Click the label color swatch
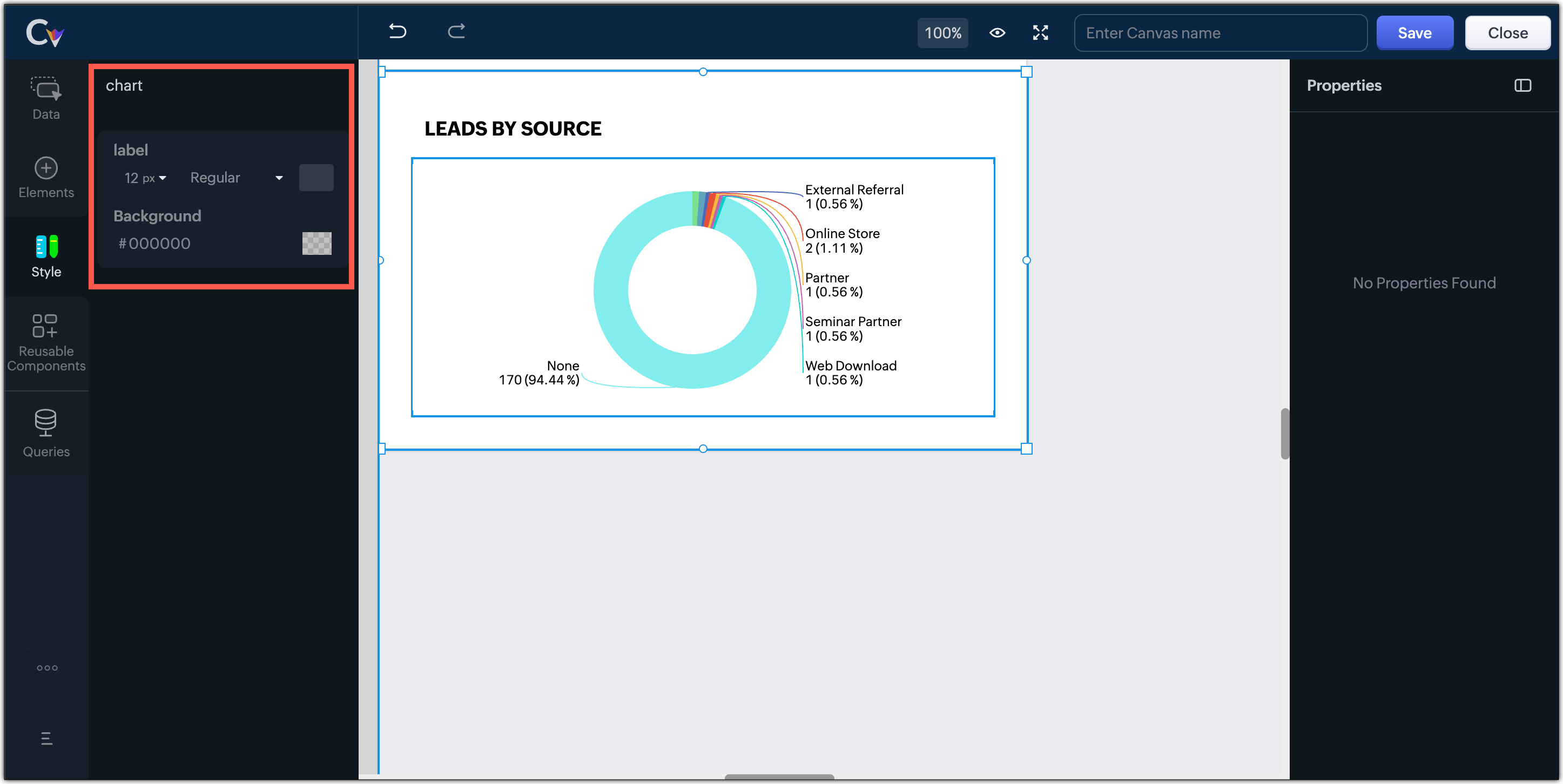Viewport: 1563px width, 784px height. 316,178
